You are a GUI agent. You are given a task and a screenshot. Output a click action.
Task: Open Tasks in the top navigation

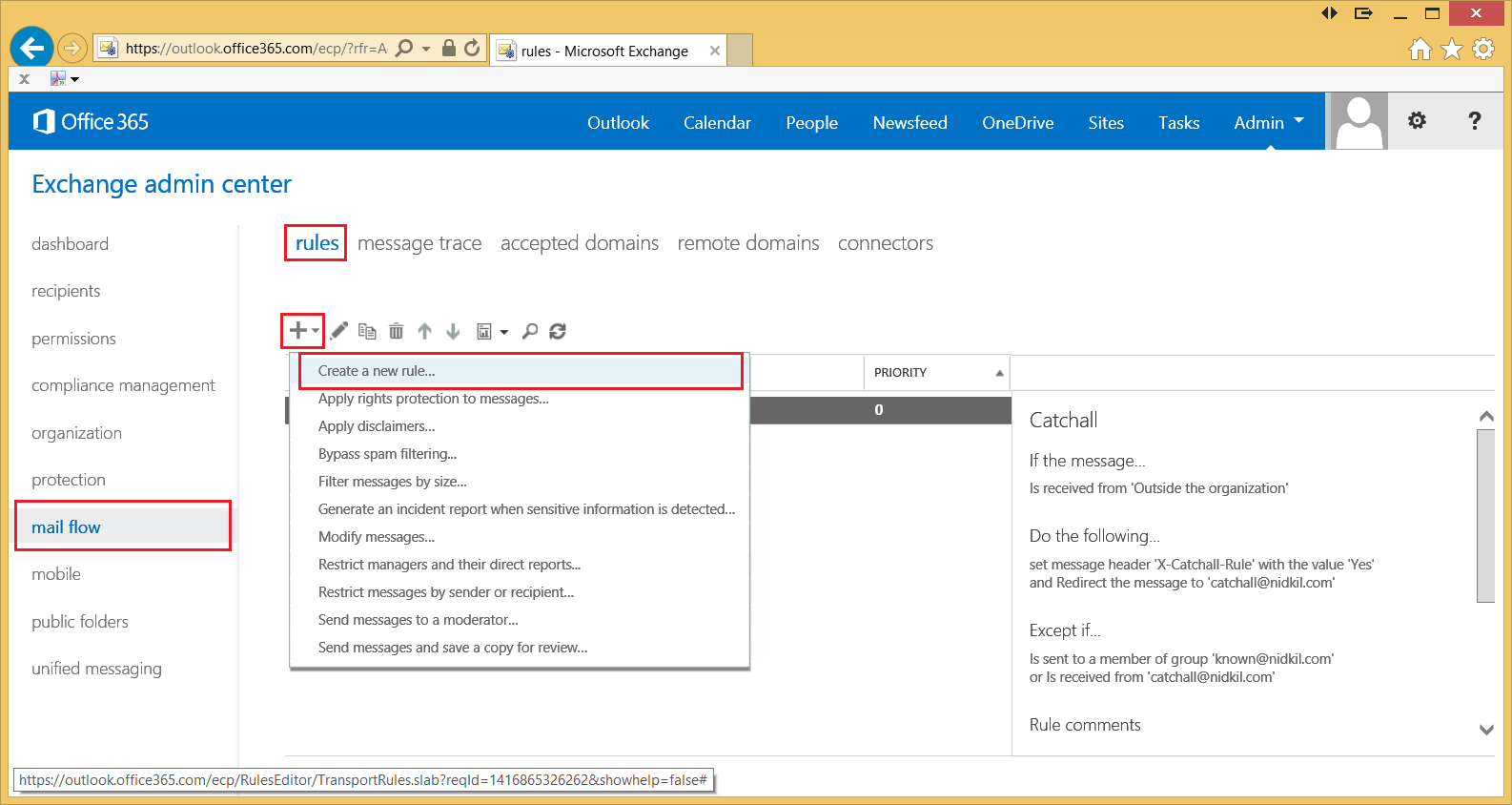click(x=1179, y=123)
